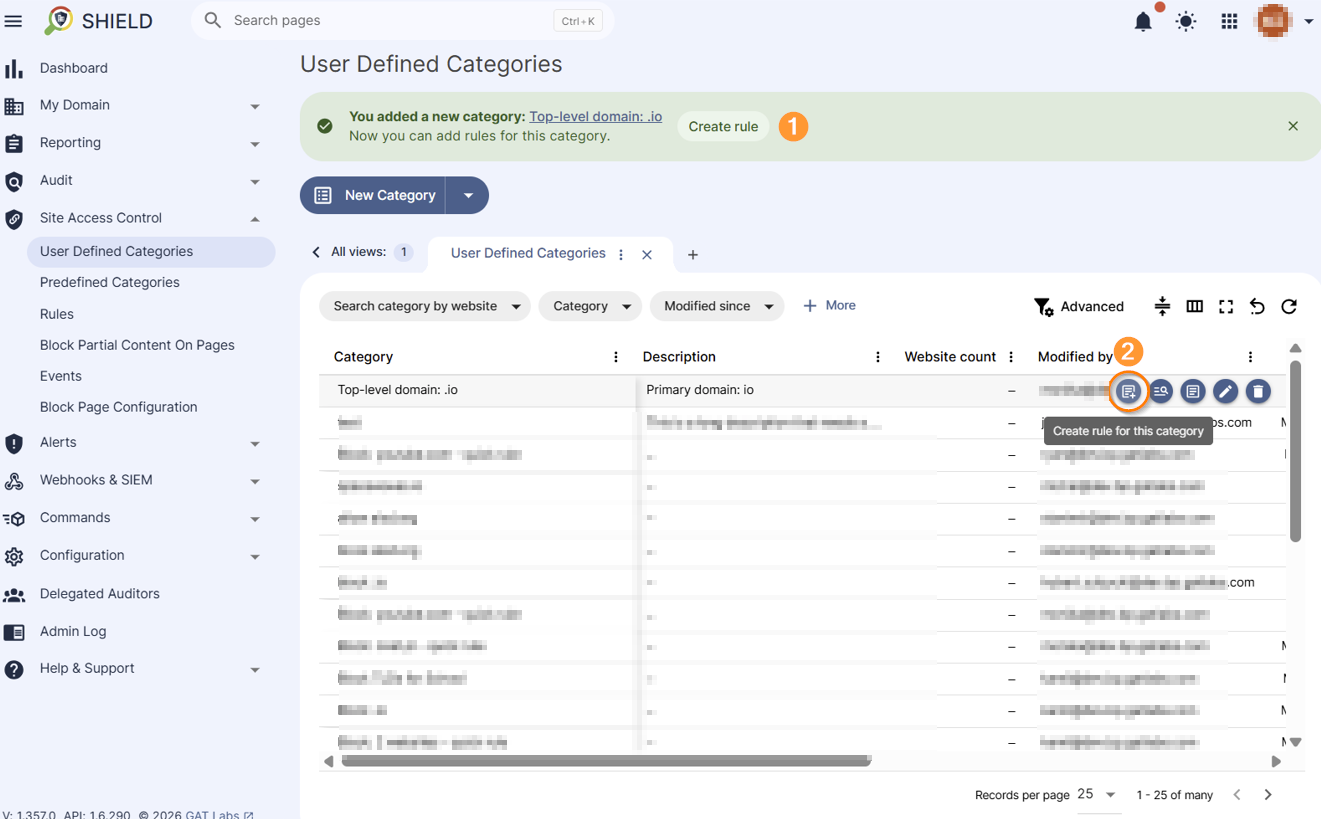Viewport: 1321px width, 819px height.
Task: Click the New Category button
Action: (374, 195)
